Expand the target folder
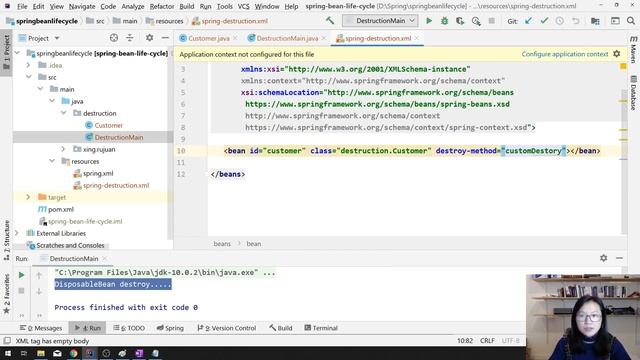 [x=28, y=197]
